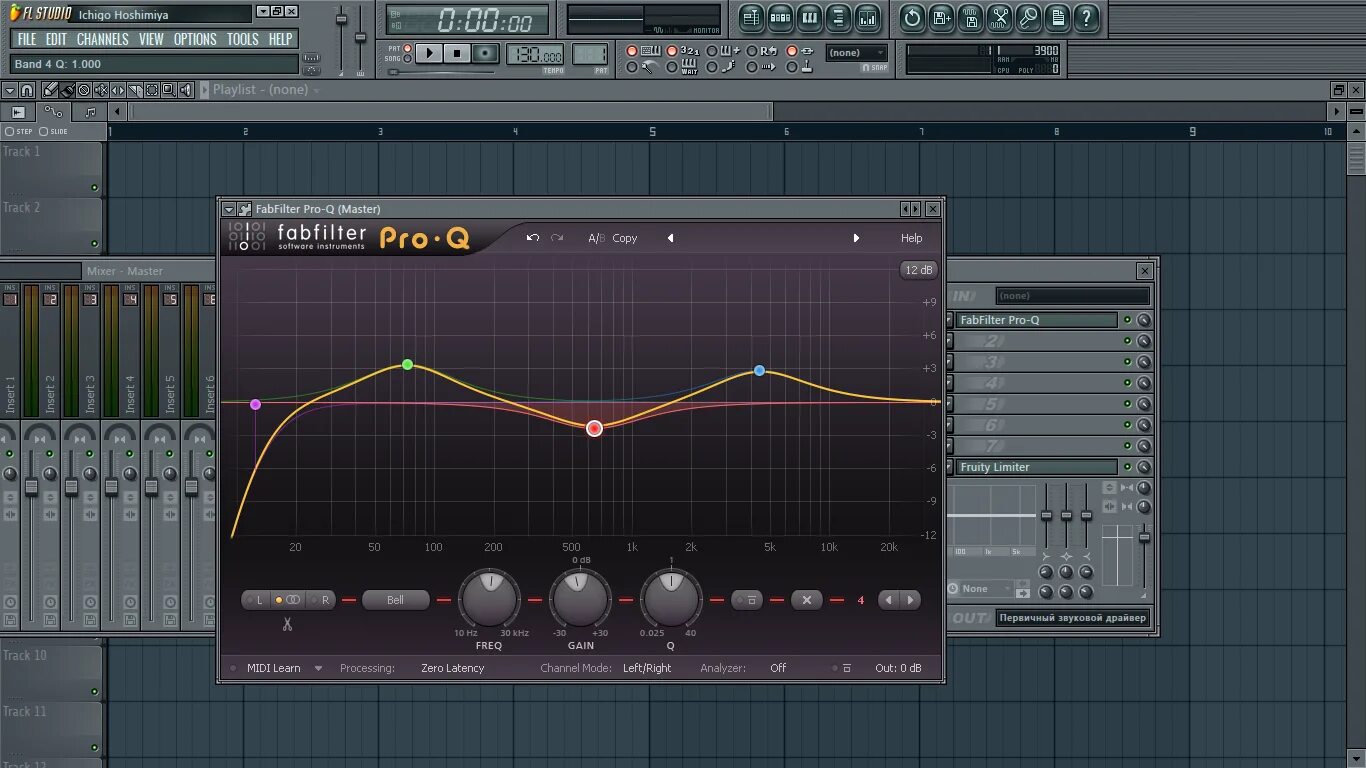Viewport: 1366px width, 768px height.
Task: Open the mixer IN (none) input selector
Action: tap(1073, 295)
